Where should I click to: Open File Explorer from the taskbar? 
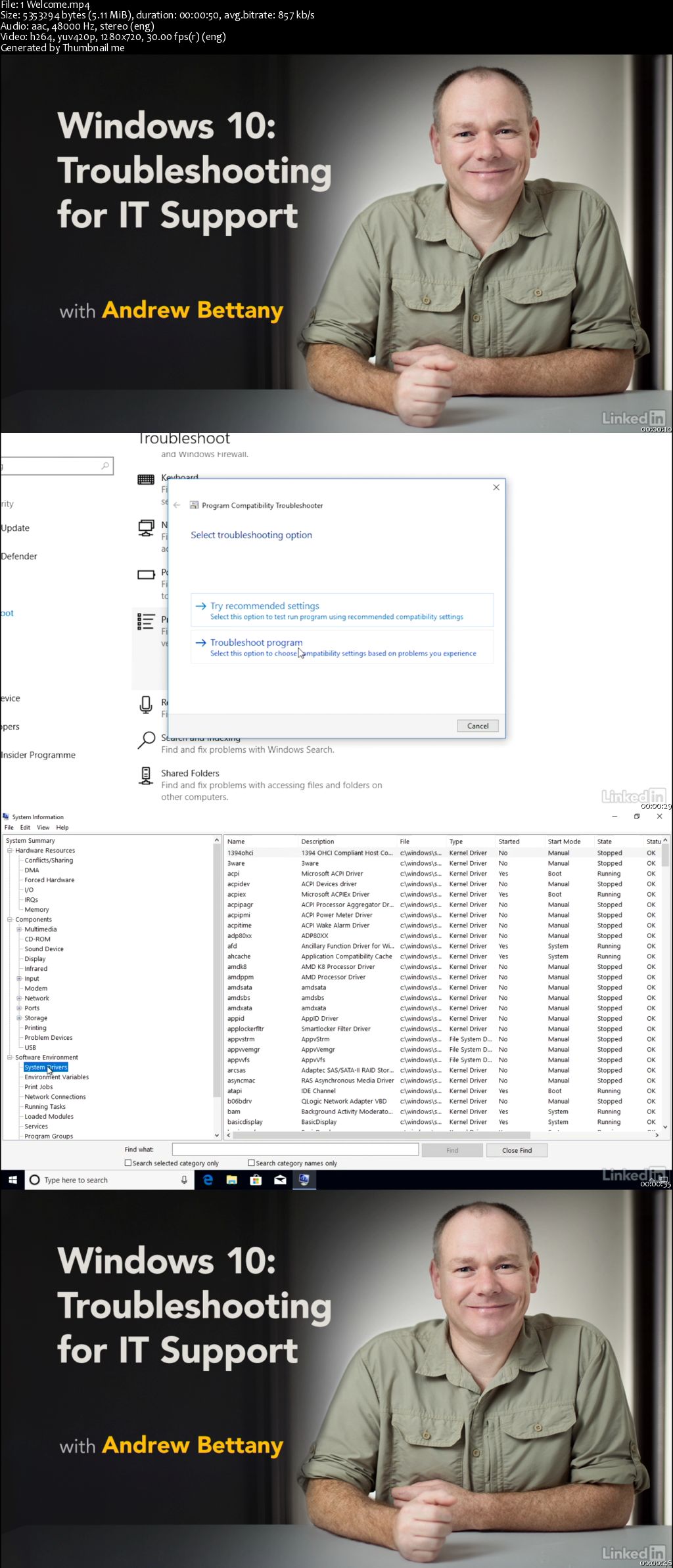pyautogui.click(x=231, y=1180)
